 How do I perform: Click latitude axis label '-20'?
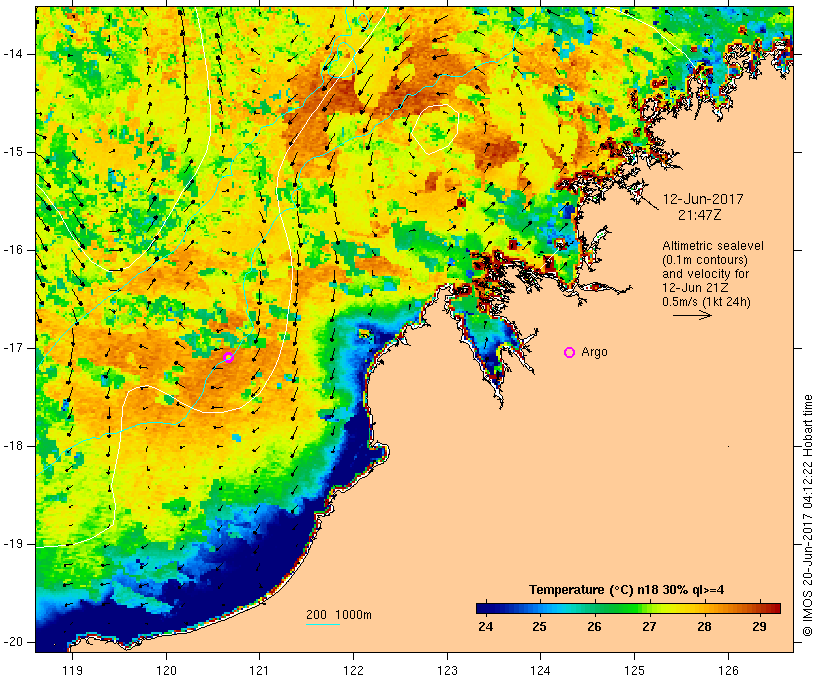[x=12, y=642]
